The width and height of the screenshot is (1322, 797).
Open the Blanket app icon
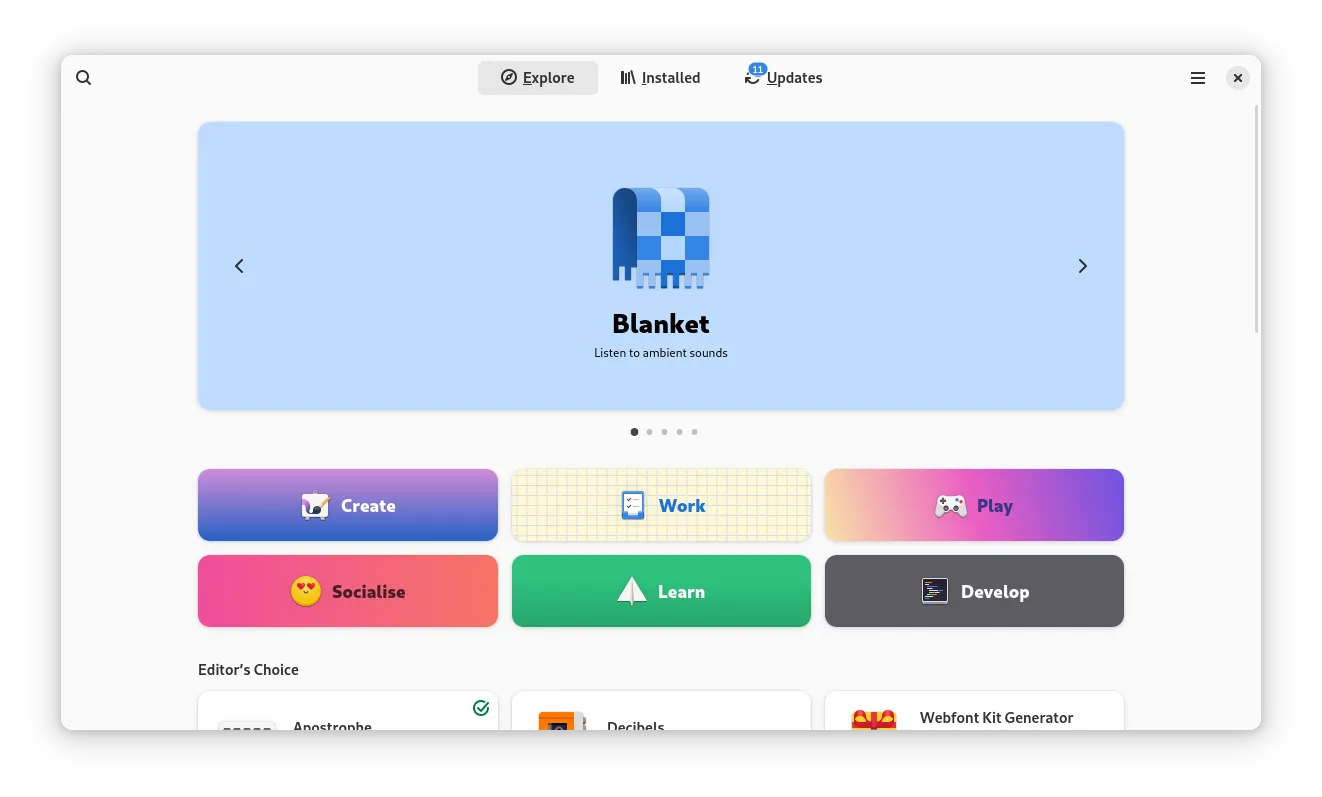pyautogui.click(x=661, y=238)
